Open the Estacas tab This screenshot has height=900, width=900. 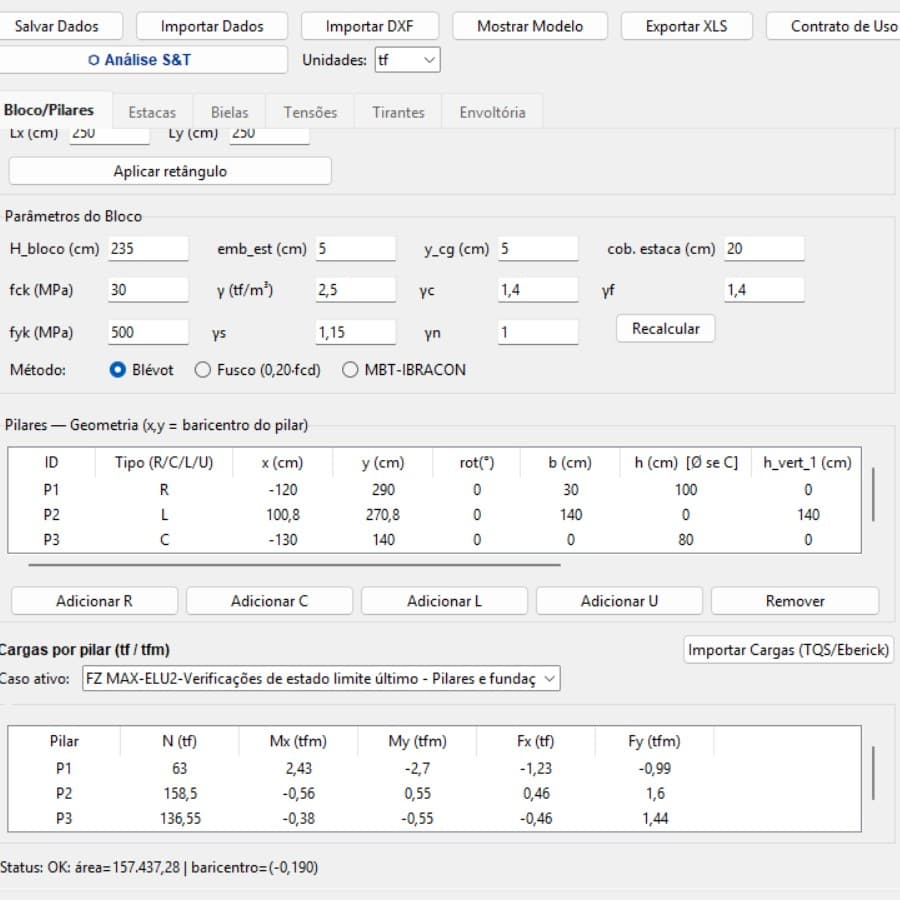[x=152, y=112]
